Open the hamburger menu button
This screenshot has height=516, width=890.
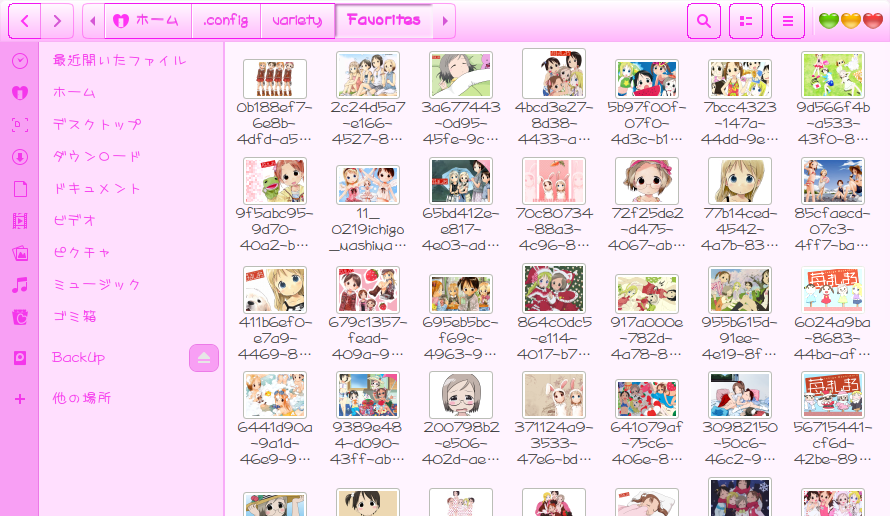(788, 21)
